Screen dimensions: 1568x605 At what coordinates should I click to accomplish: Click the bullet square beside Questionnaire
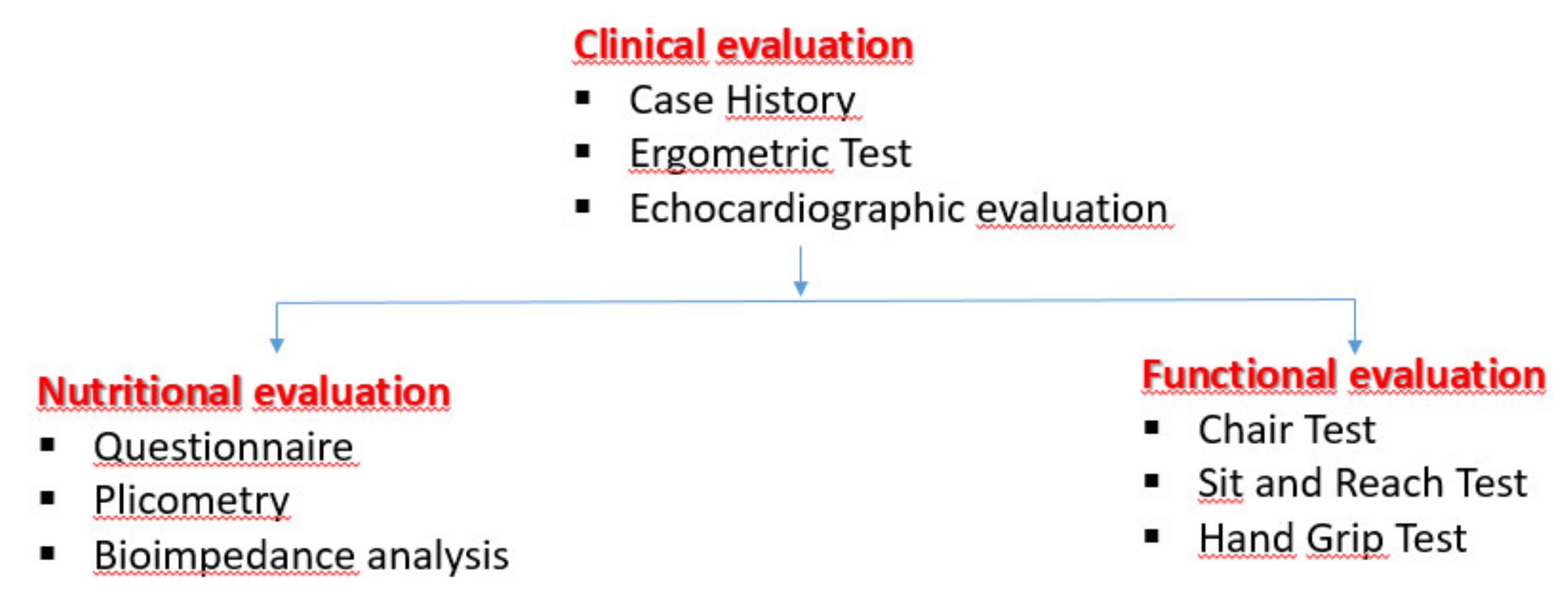coord(47,445)
